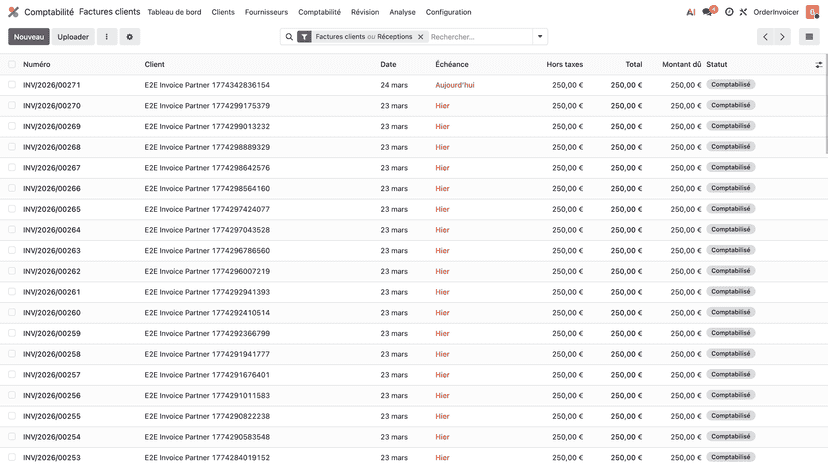The image size is (828, 466).
Task: Open the debug tools icon
Action: pos(743,12)
